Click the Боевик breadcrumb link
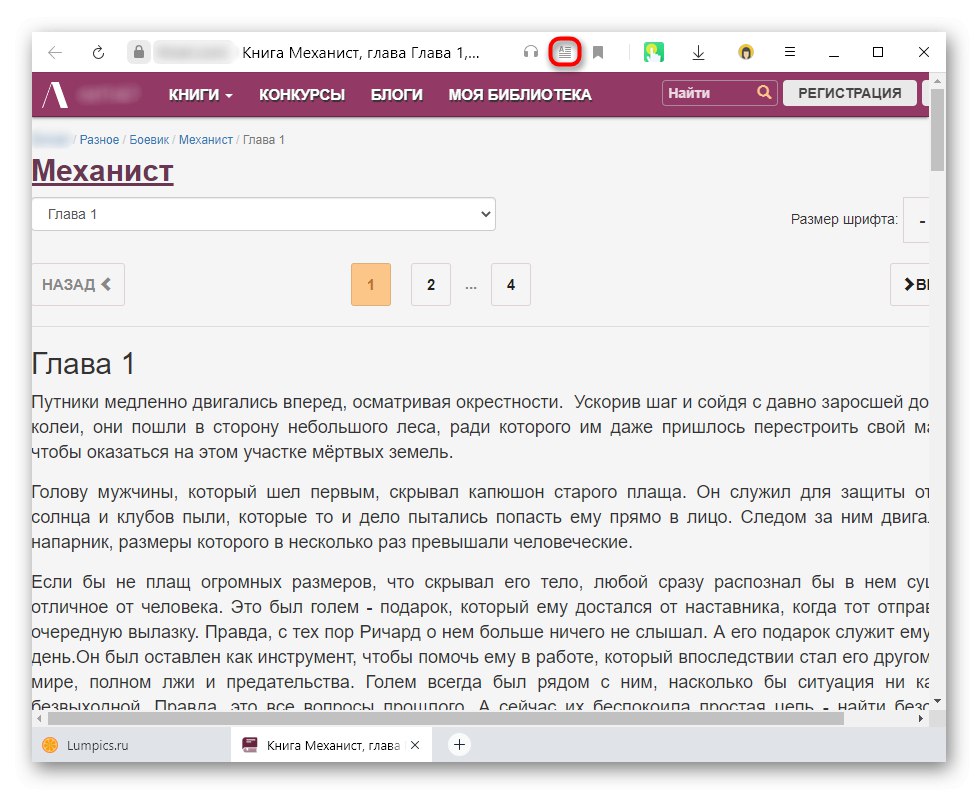 coord(149,139)
